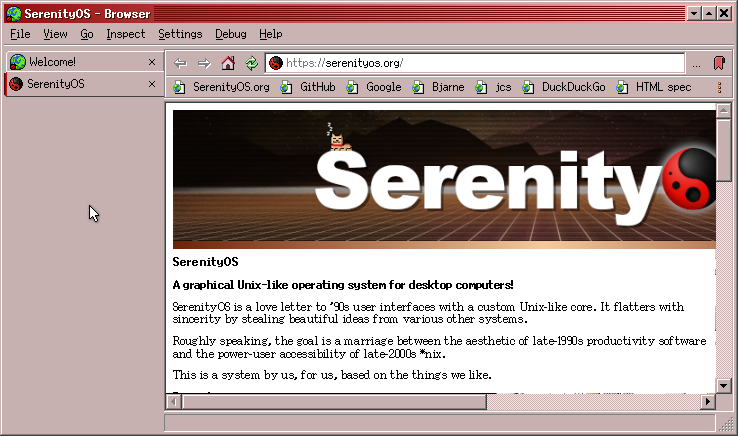
Task: Click 'A graphical Unix-like operating system' subtitle
Action: coord(343,285)
